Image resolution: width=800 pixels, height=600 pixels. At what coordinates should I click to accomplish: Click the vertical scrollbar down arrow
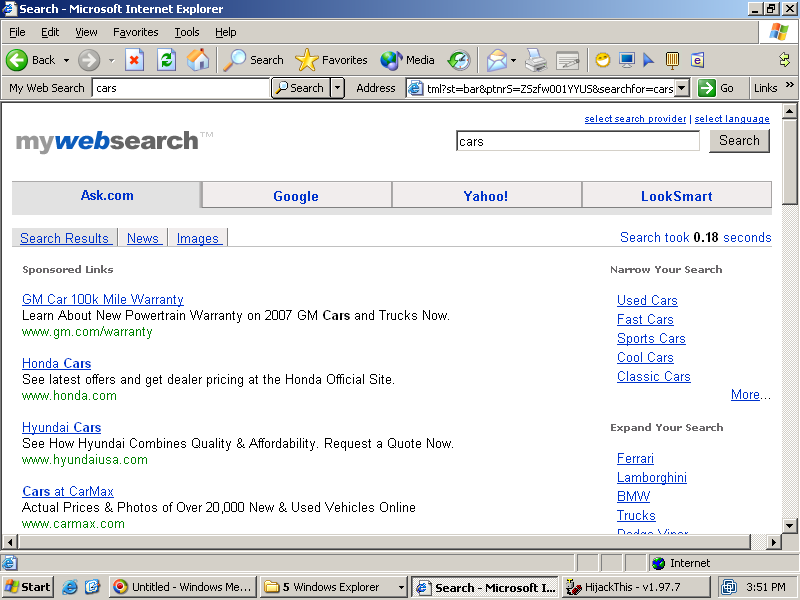point(789,526)
